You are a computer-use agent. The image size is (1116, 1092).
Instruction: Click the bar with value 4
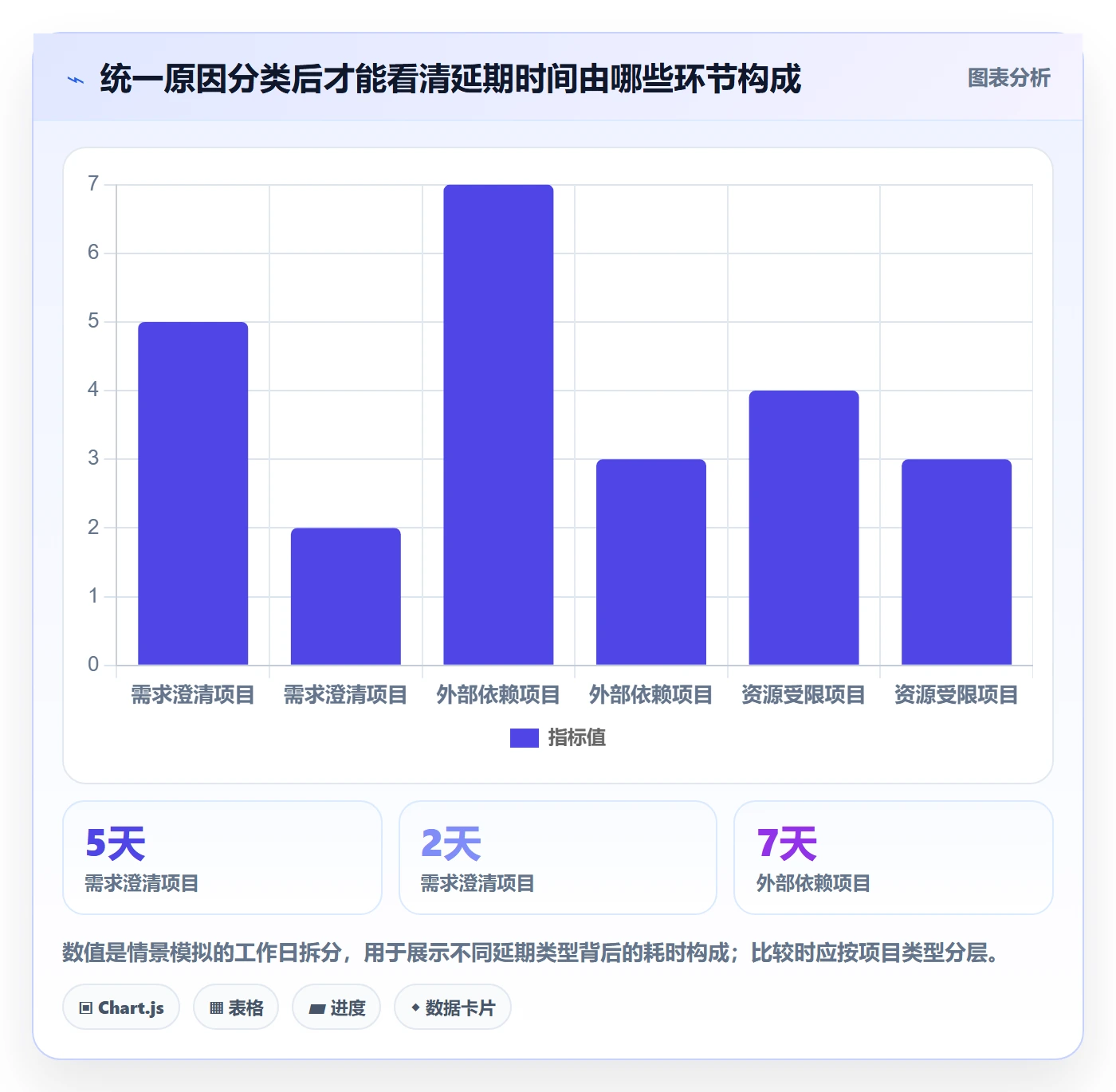click(x=804, y=528)
